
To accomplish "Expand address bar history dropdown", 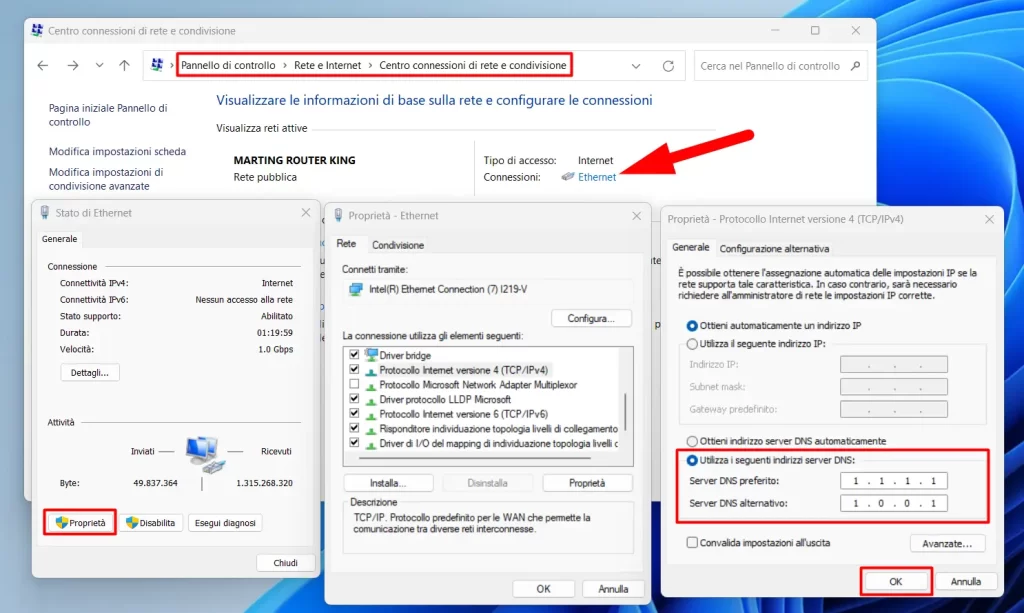I will click(x=635, y=66).
